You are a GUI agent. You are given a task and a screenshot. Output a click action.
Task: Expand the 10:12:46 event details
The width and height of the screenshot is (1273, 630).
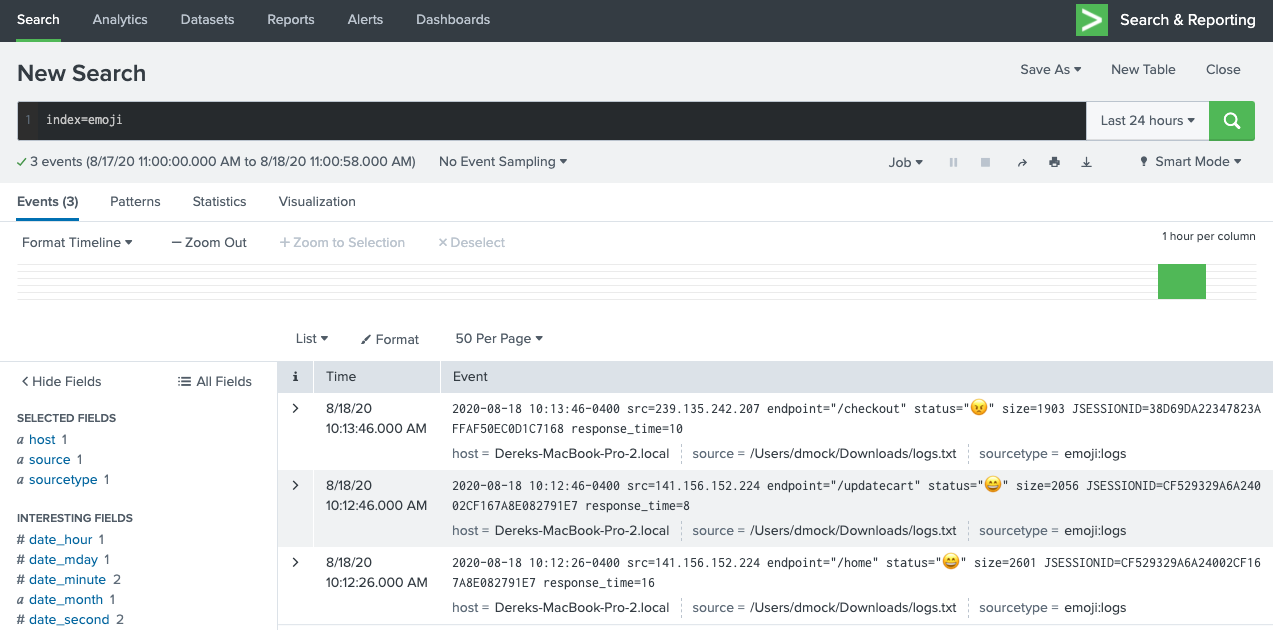tap(295, 485)
